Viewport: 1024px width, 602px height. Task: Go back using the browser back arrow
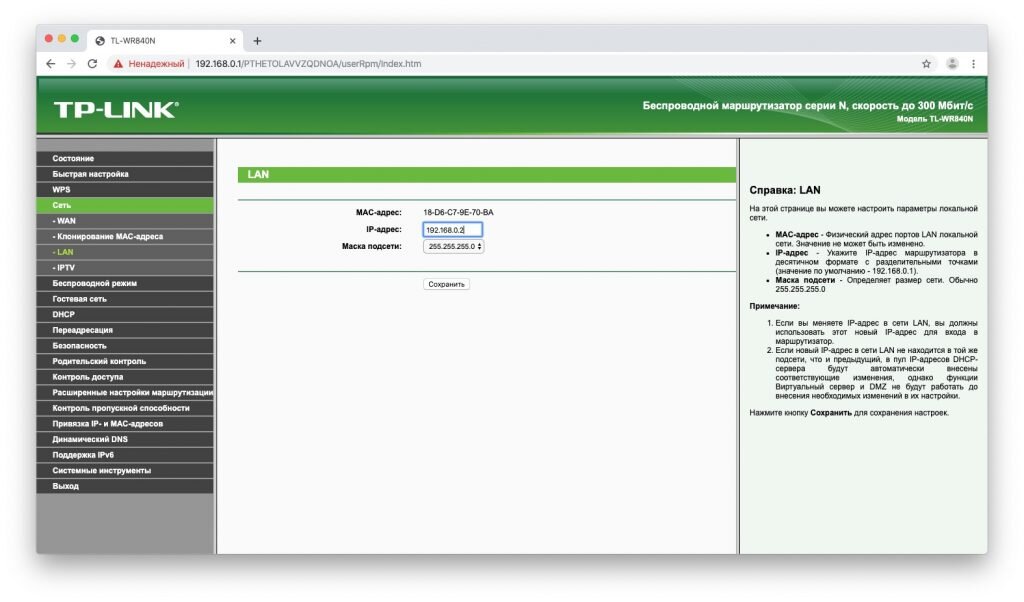point(50,63)
